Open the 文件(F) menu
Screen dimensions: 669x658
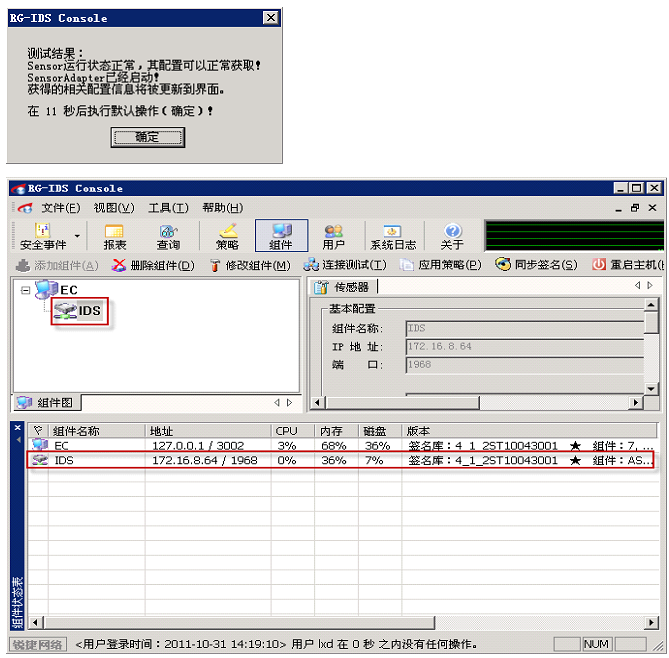click(61, 208)
